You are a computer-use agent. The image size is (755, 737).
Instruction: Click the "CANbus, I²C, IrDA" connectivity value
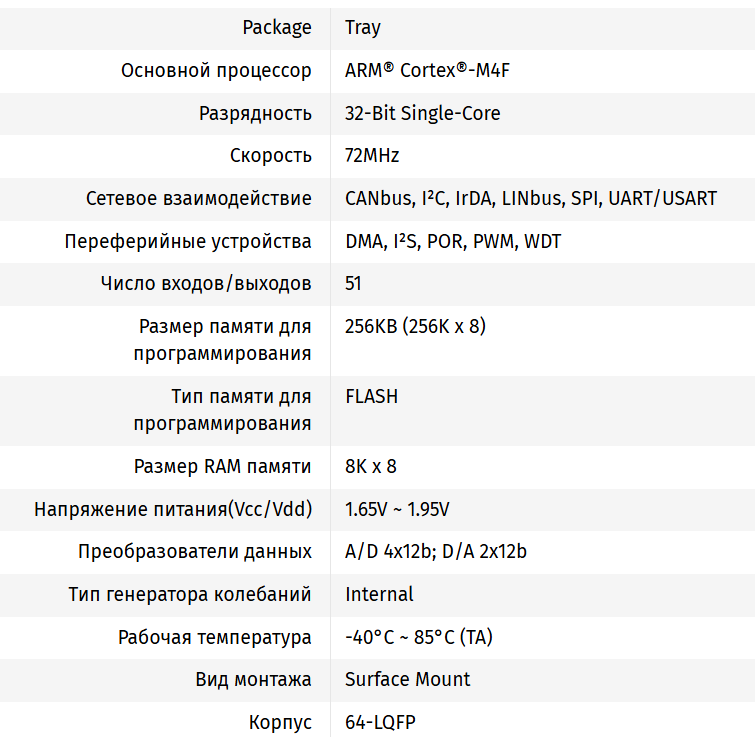coord(530,198)
